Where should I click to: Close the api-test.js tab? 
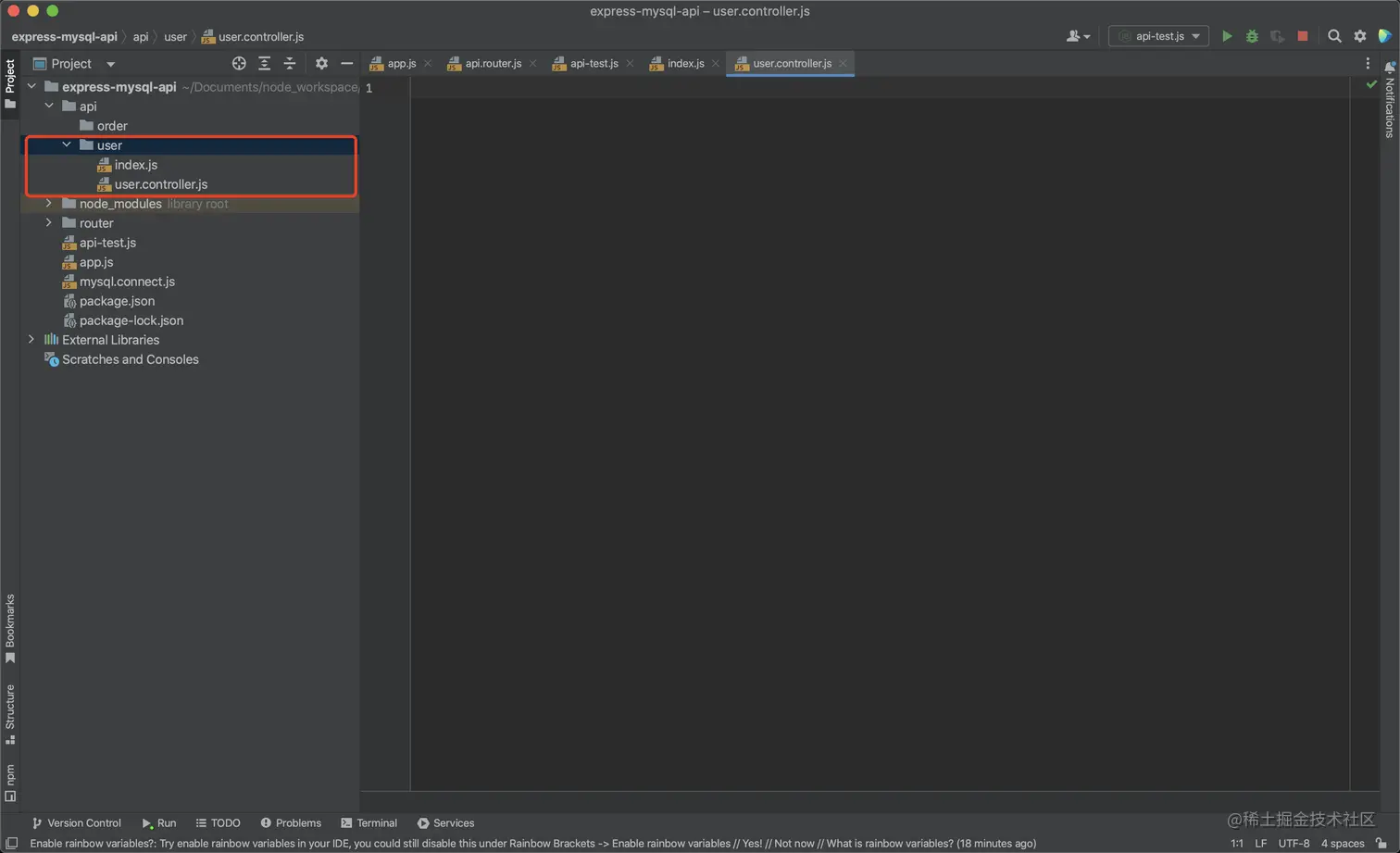point(630,63)
